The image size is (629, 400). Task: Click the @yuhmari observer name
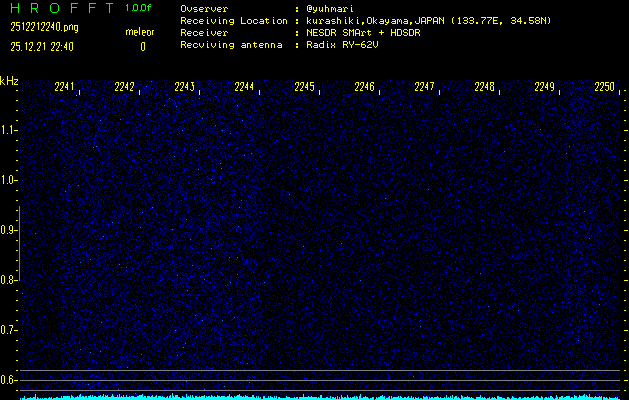331,8
